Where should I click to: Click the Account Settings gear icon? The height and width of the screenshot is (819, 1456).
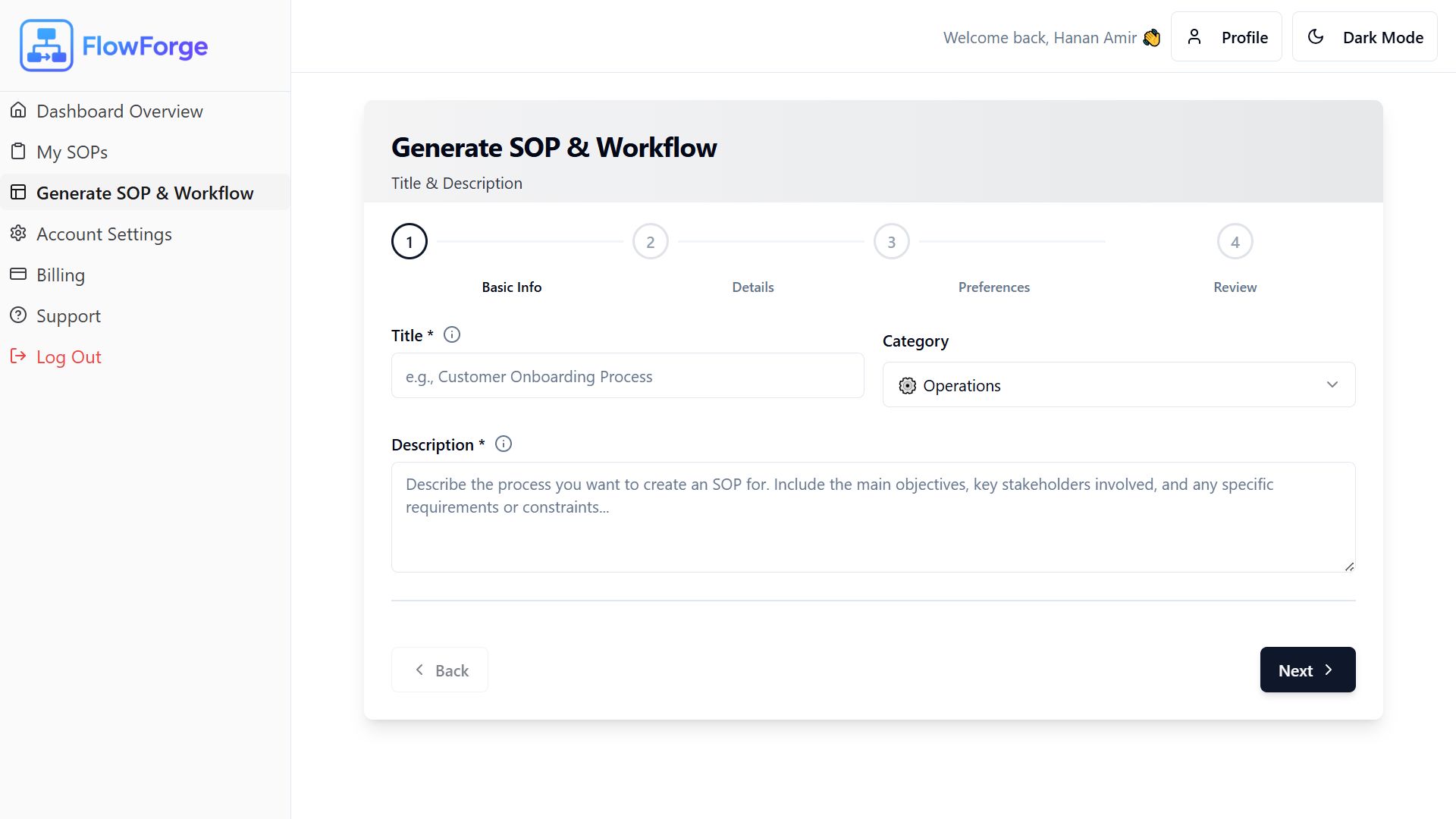[18, 234]
